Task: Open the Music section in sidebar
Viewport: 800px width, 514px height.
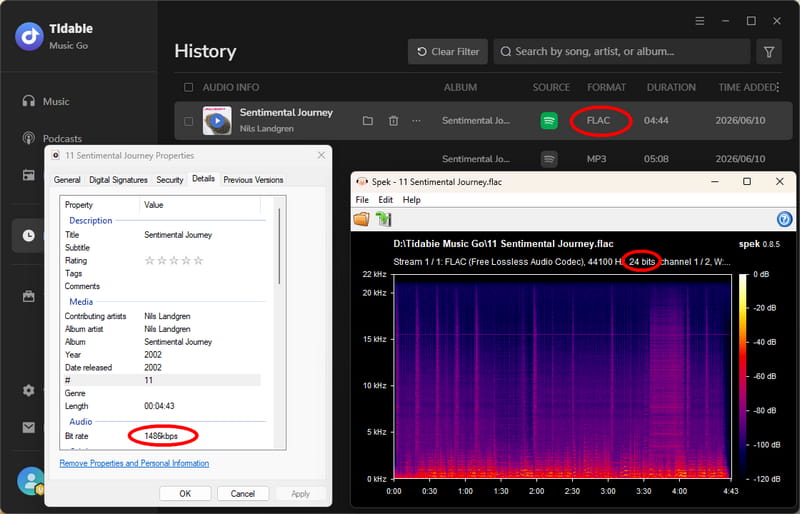Action: pyautogui.click(x=46, y=101)
